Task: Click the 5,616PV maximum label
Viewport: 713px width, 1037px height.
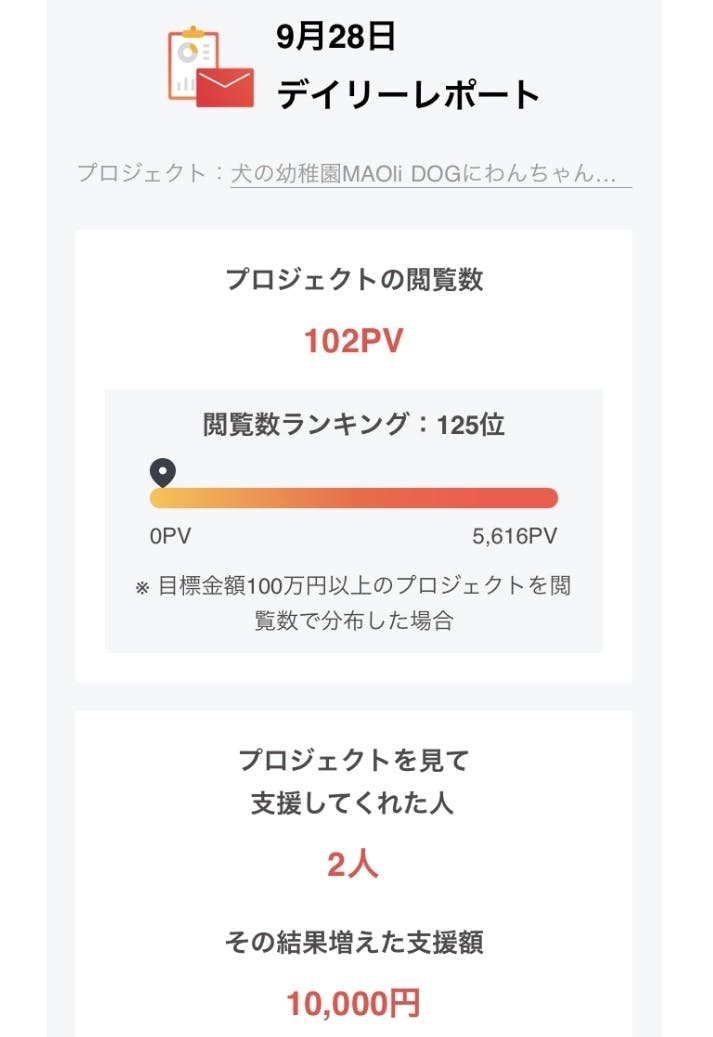Action: tap(514, 537)
